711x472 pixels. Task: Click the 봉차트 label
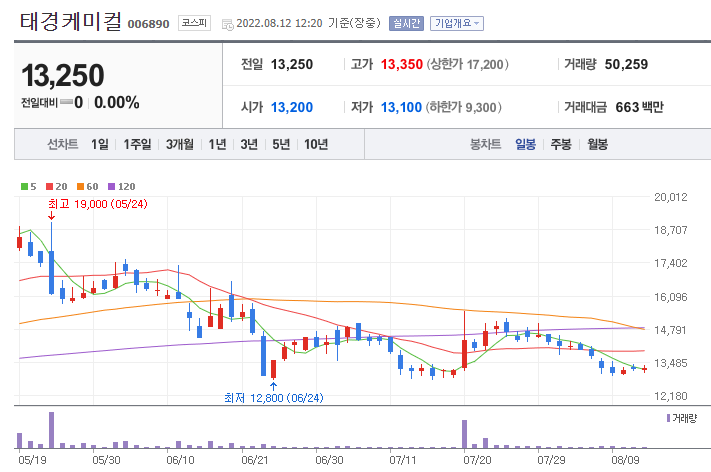pyautogui.click(x=485, y=144)
